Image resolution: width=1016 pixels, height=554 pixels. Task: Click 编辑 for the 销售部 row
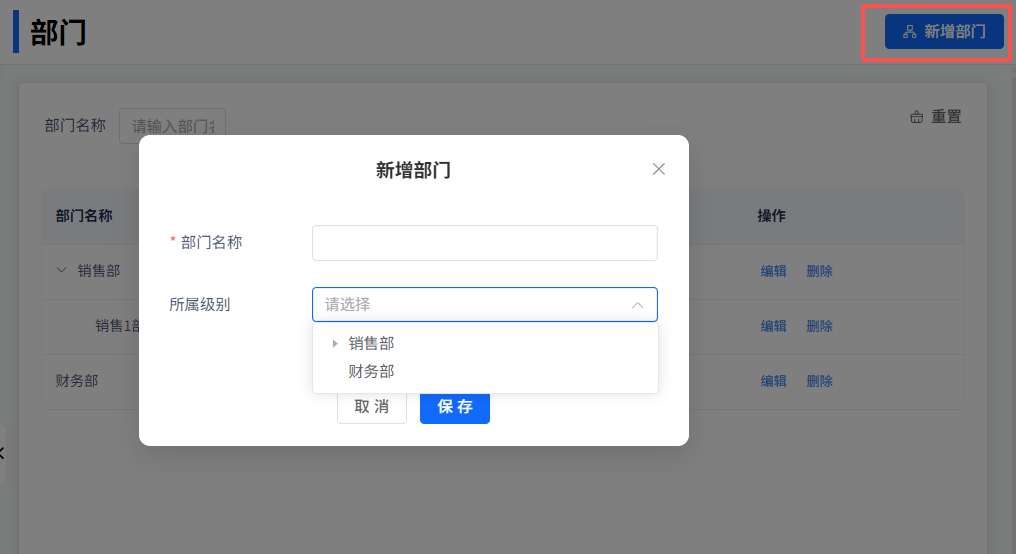click(x=773, y=271)
